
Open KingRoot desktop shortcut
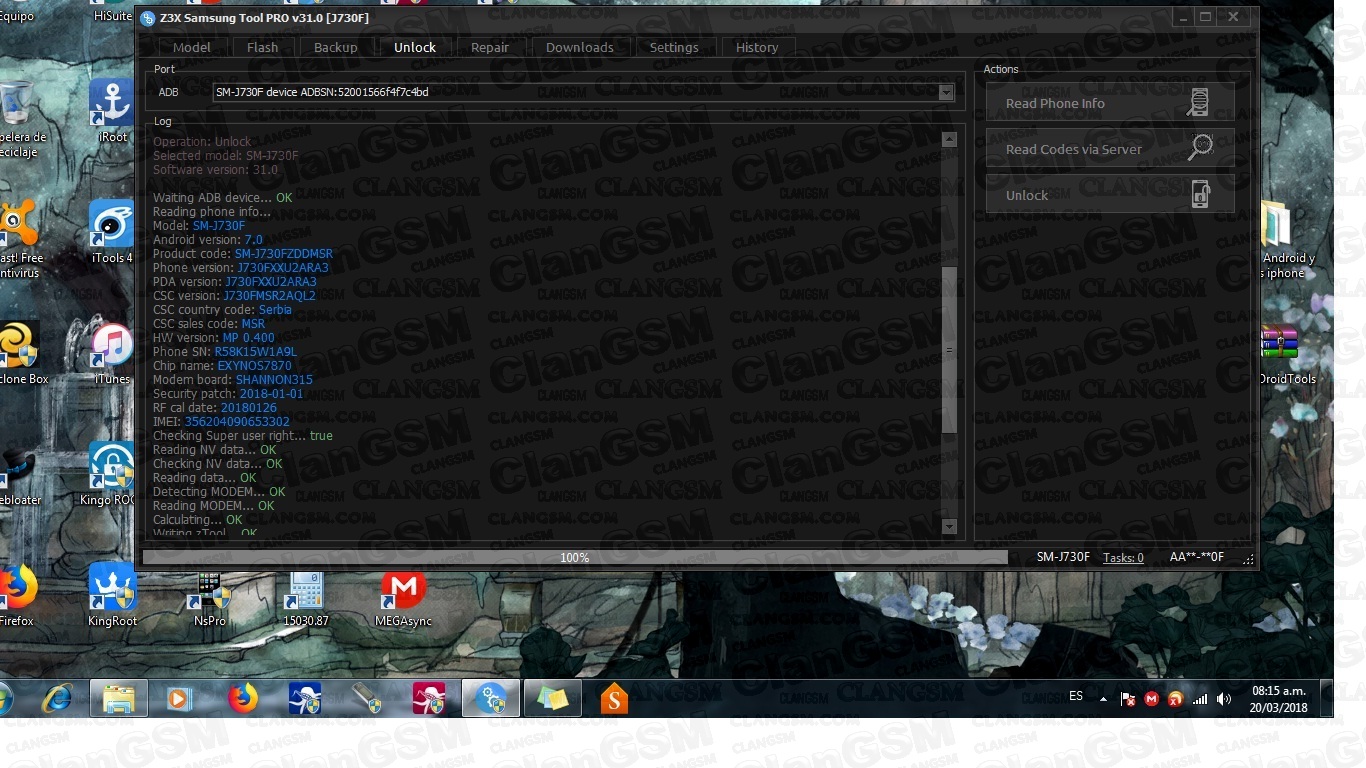tap(112, 595)
